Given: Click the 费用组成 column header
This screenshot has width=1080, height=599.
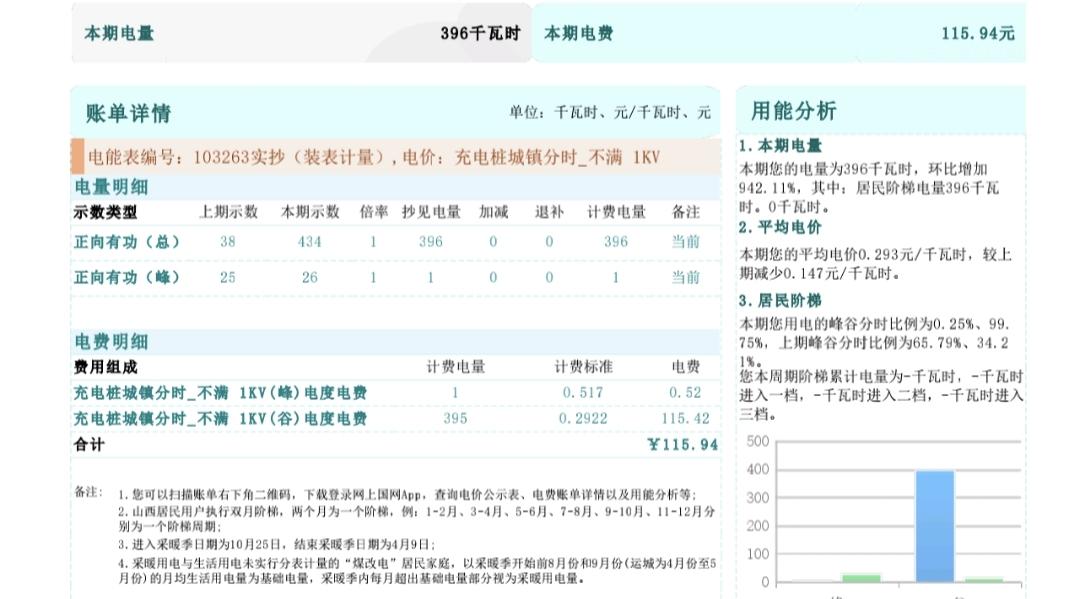Looking at the screenshot, I should [x=105, y=367].
